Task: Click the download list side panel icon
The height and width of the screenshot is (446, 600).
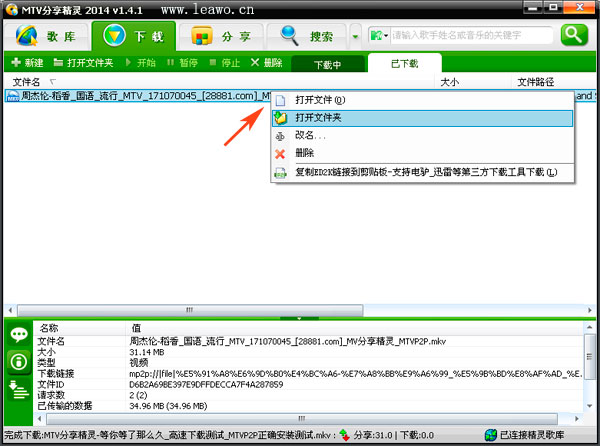Action: coord(19,389)
